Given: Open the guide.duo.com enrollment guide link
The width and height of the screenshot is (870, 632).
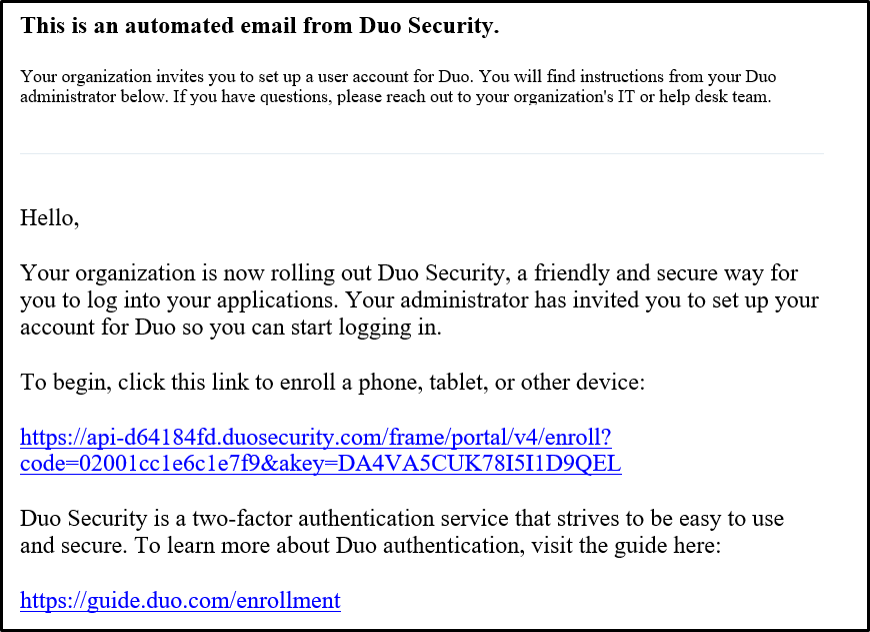Looking at the screenshot, I should (180, 600).
